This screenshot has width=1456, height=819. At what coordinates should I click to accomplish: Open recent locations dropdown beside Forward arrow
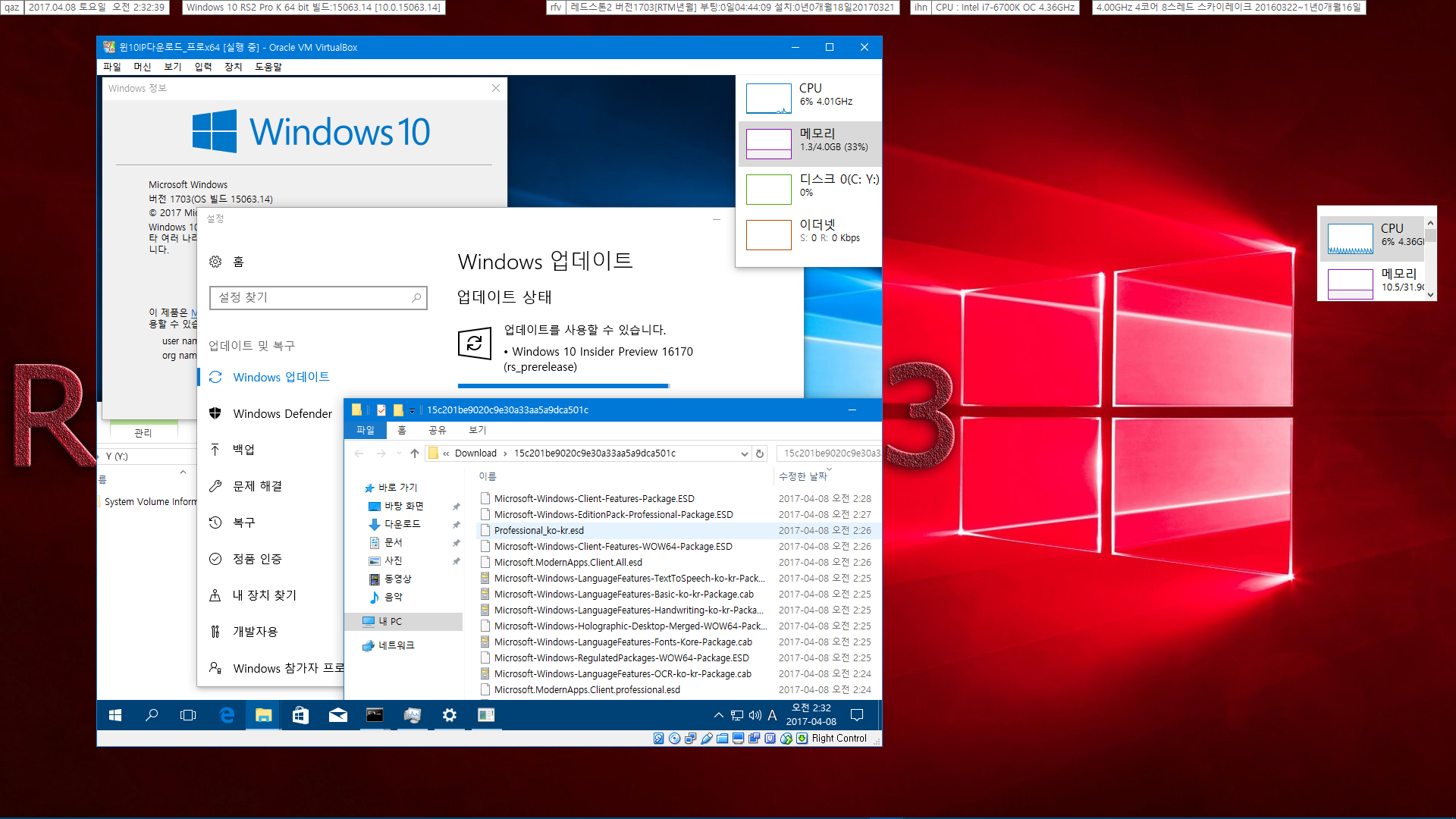click(400, 453)
